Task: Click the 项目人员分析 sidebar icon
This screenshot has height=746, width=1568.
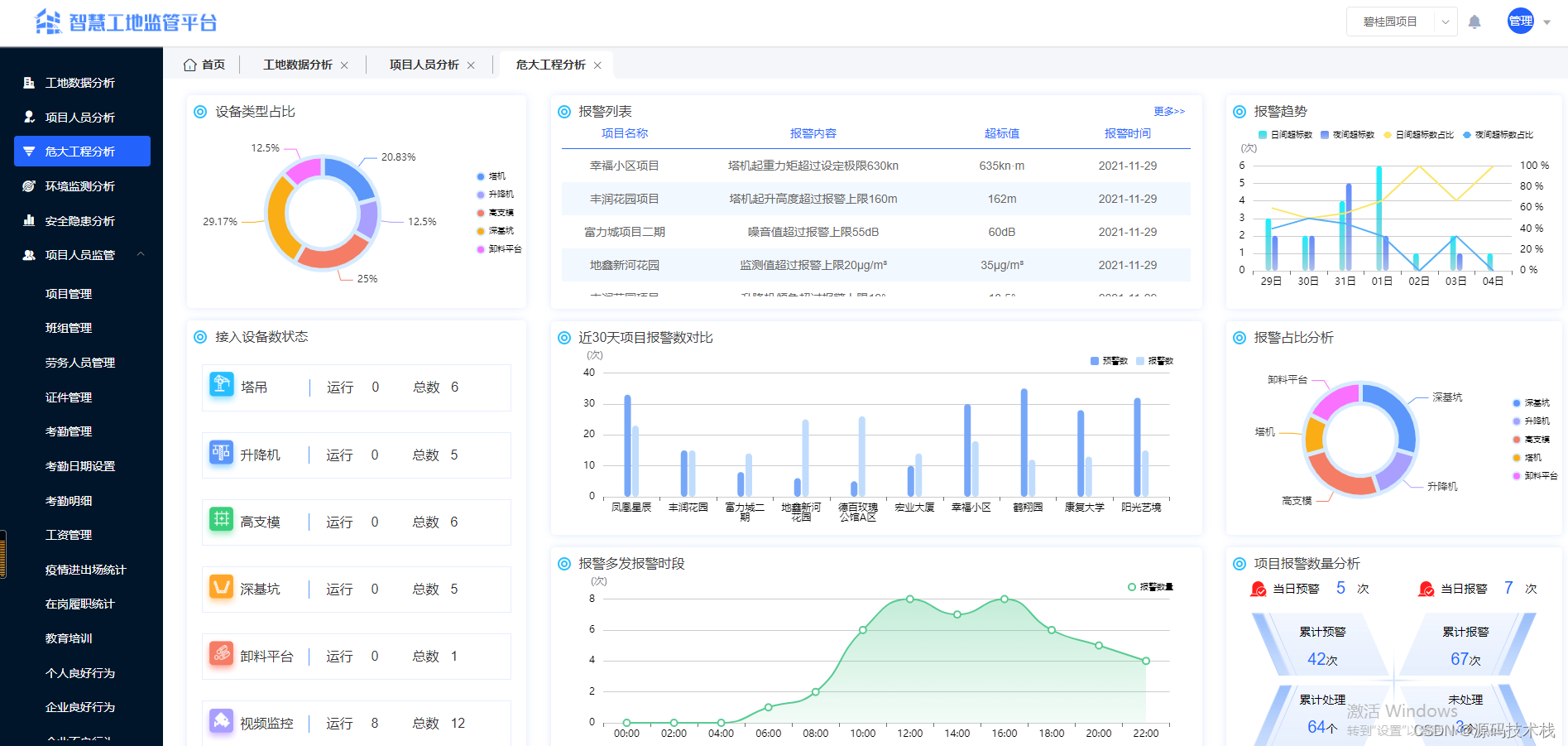Action: tap(29, 118)
